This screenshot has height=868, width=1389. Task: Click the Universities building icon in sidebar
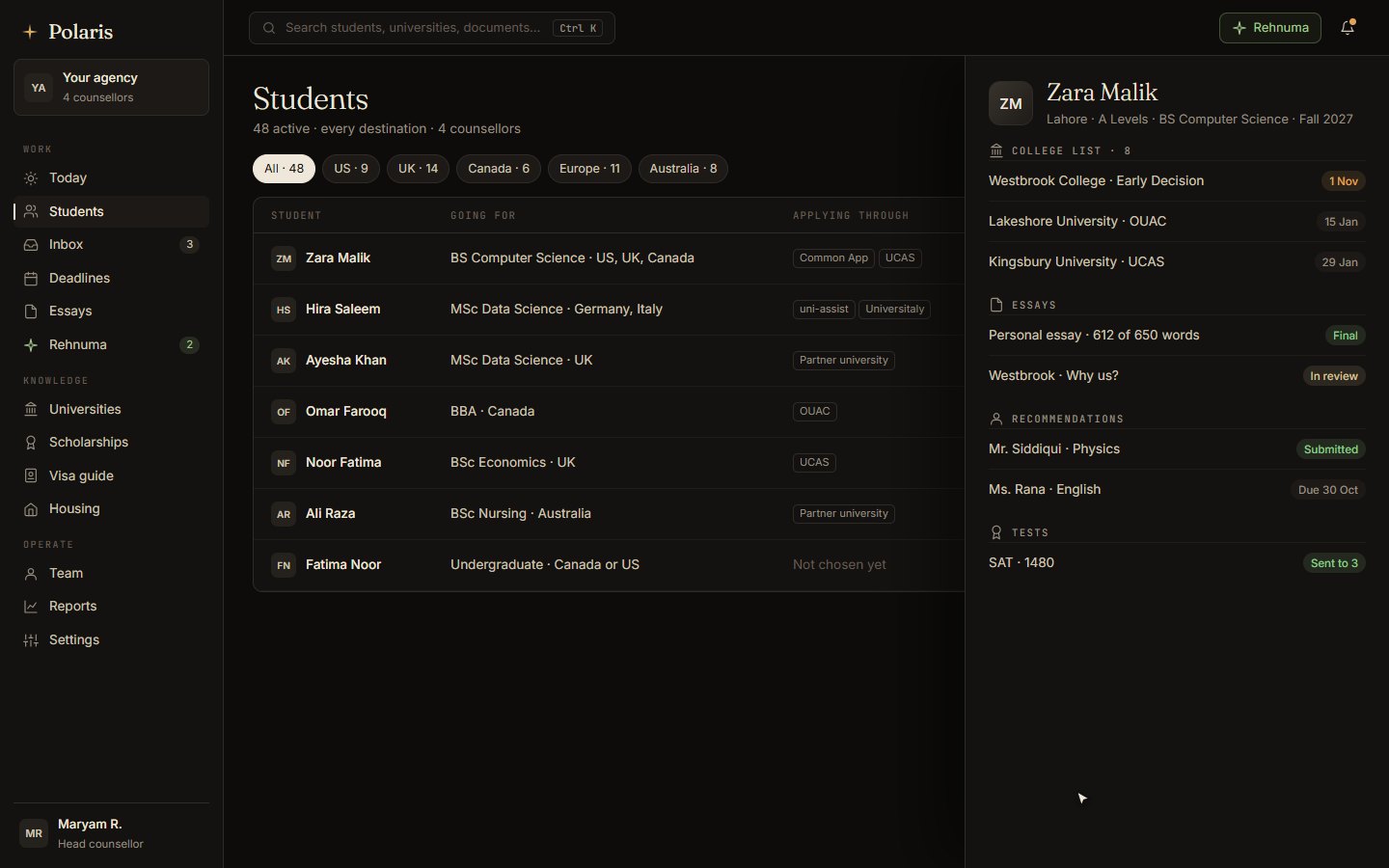tap(31, 410)
